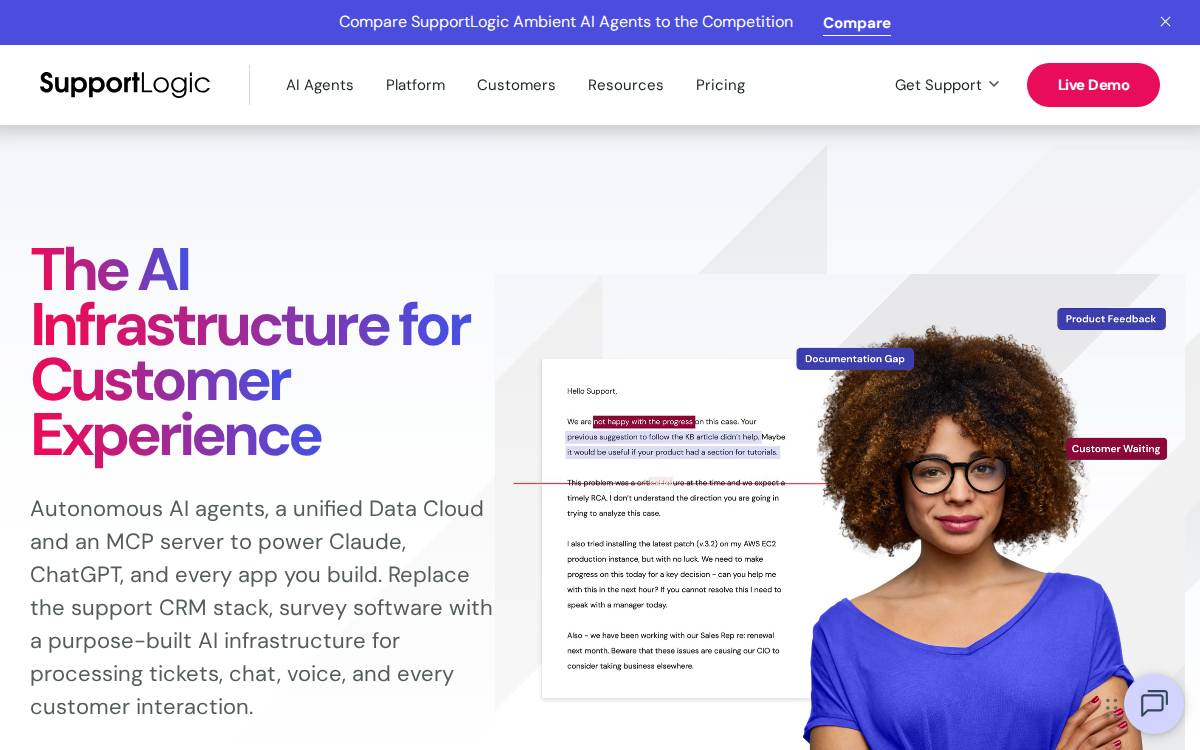Screen dimensions: 1200x750
Task: Open the Platform menu
Action: click(x=416, y=85)
